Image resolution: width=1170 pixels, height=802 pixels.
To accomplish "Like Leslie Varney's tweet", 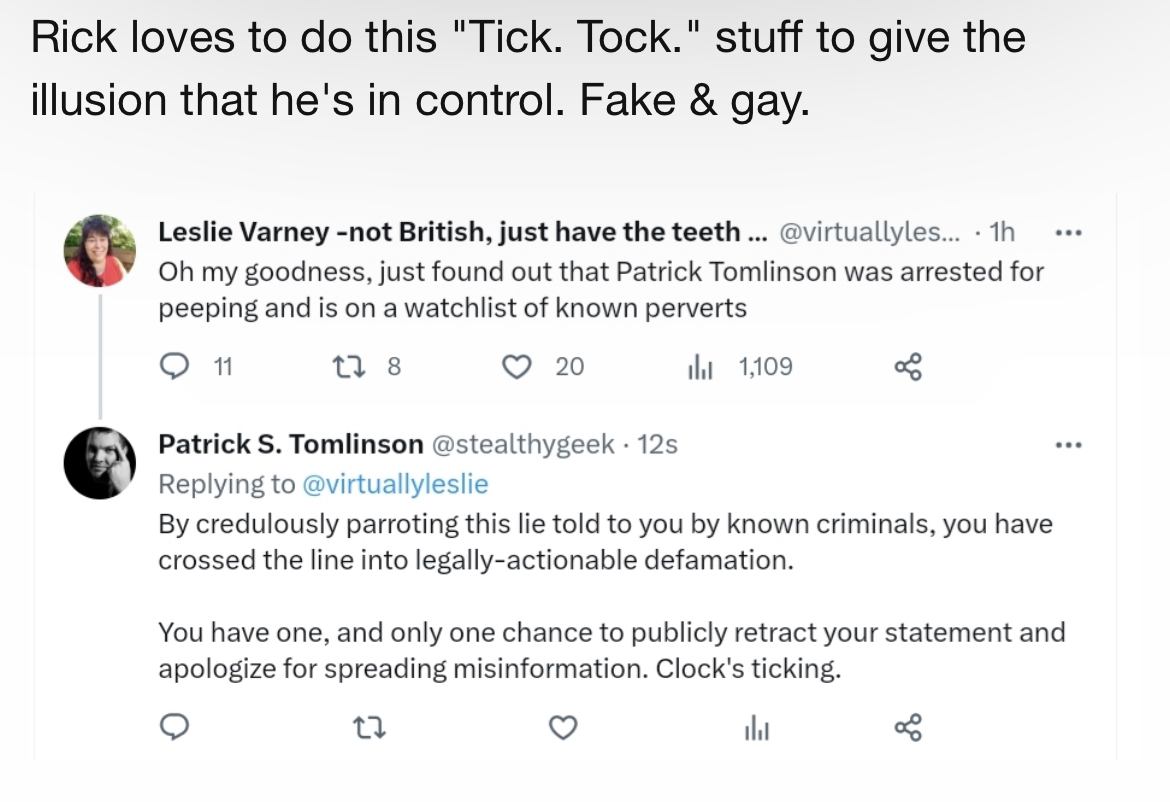I will pyautogui.click(x=516, y=366).
